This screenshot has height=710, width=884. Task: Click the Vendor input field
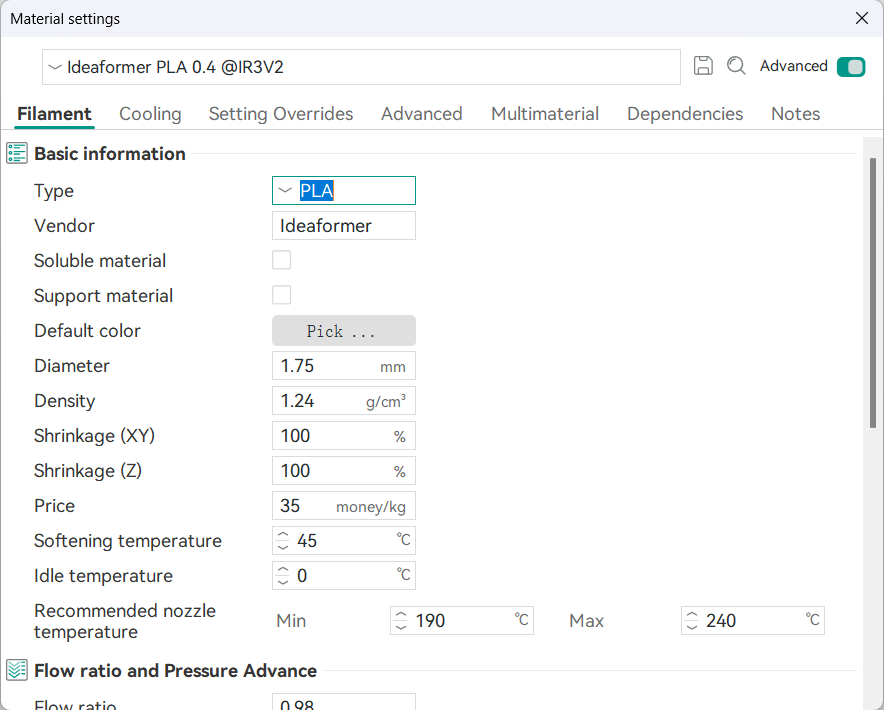344,226
